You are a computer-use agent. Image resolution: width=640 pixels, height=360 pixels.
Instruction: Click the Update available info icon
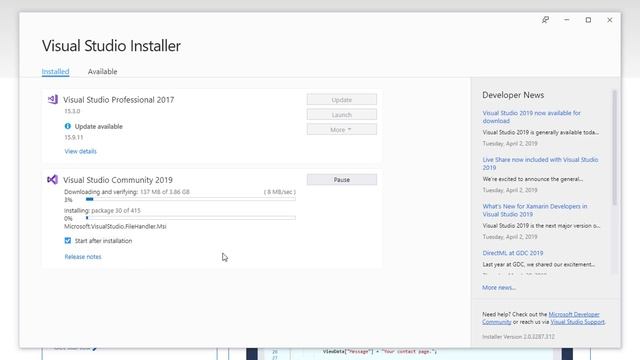(x=68, y=126)
